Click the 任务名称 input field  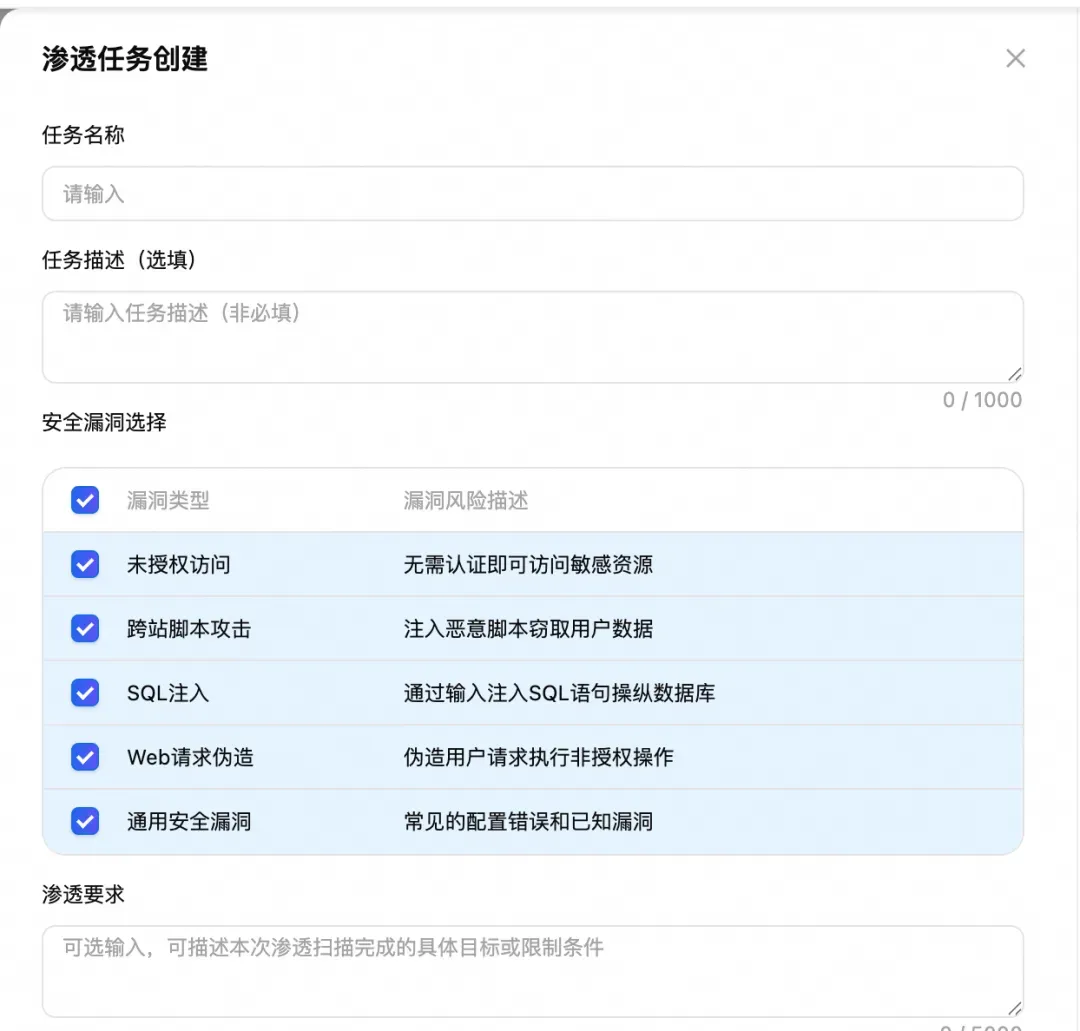(532, 194)
